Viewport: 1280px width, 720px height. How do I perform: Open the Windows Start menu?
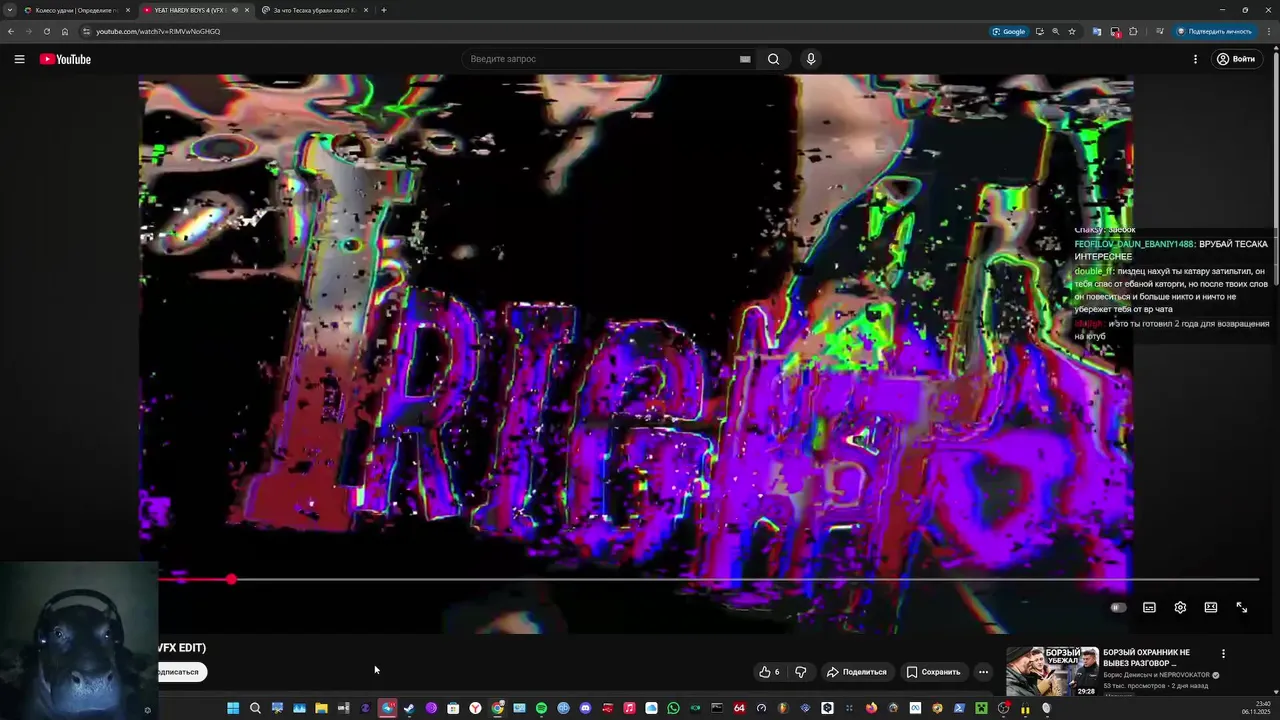[x=233, y=708]
